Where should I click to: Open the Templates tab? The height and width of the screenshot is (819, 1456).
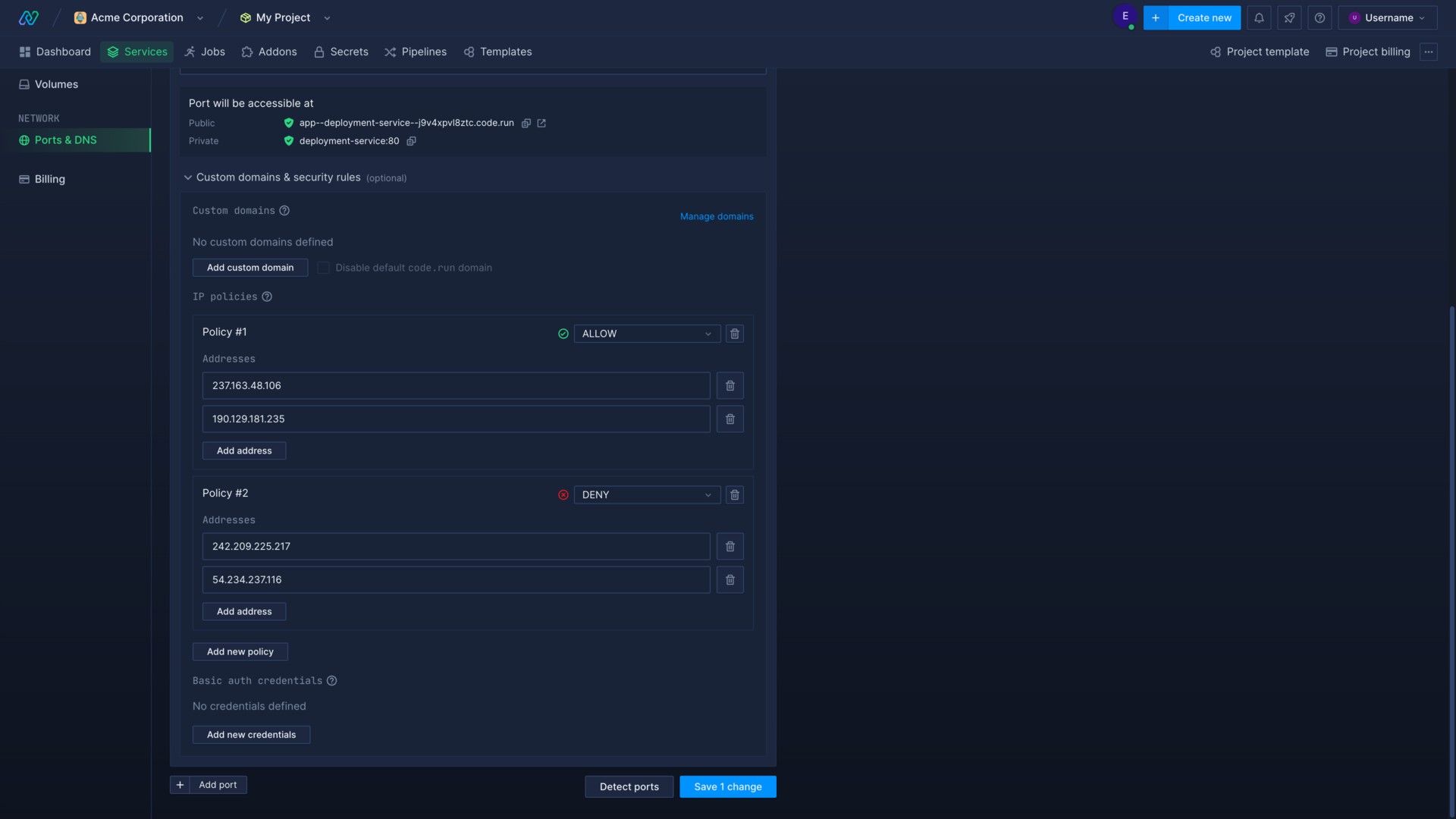point(506,52)
